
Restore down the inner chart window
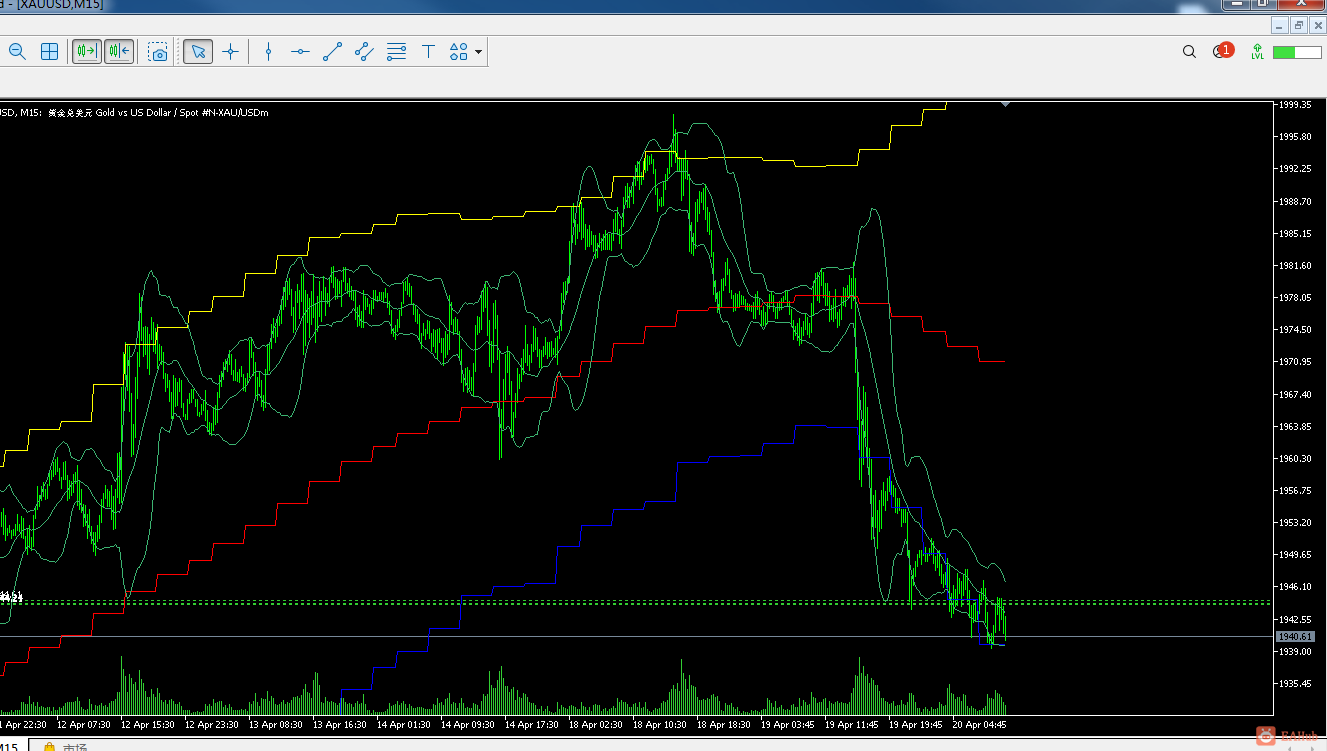point(1298,25)
